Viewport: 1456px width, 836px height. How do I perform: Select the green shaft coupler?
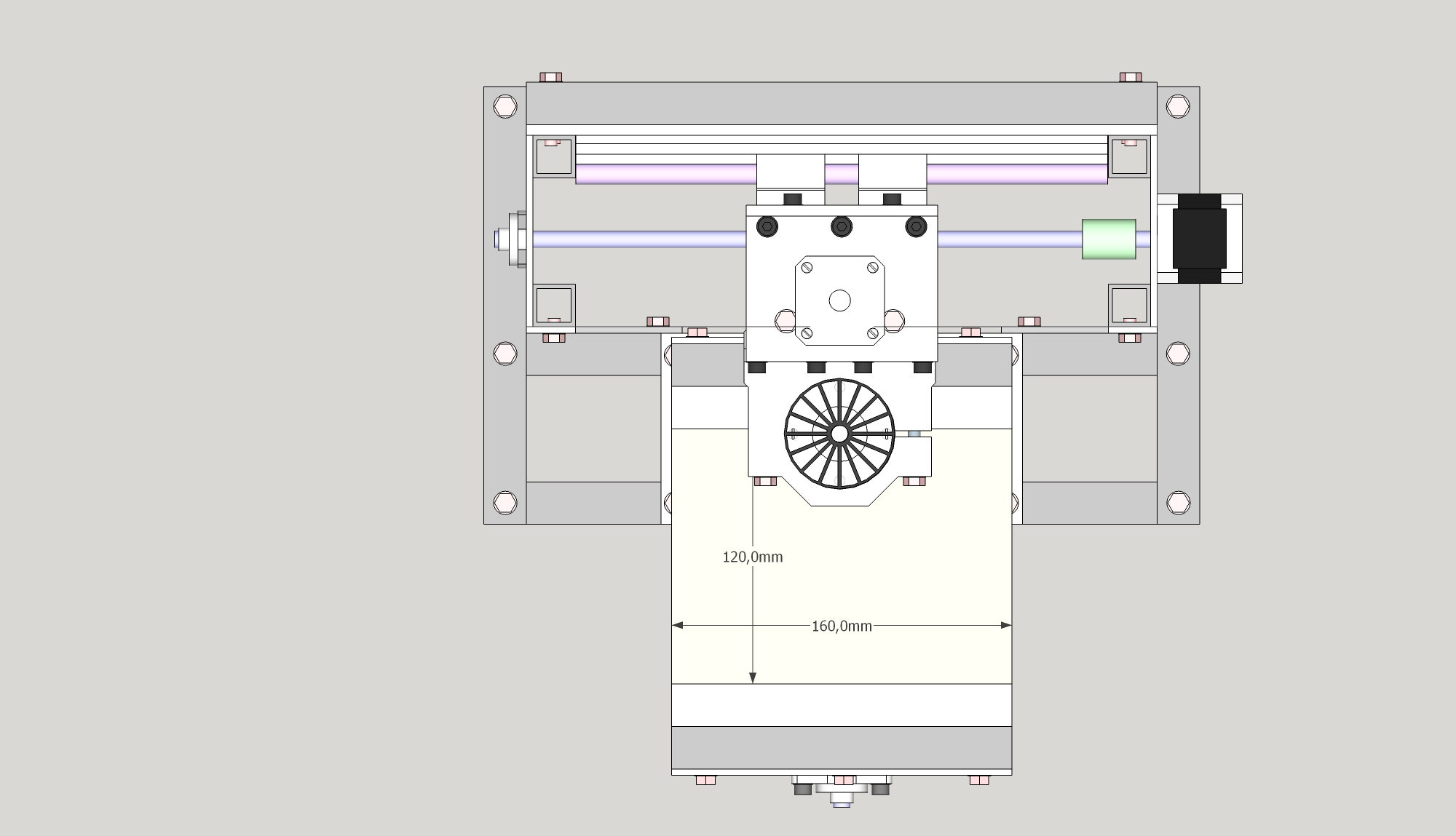[1108, 239]
